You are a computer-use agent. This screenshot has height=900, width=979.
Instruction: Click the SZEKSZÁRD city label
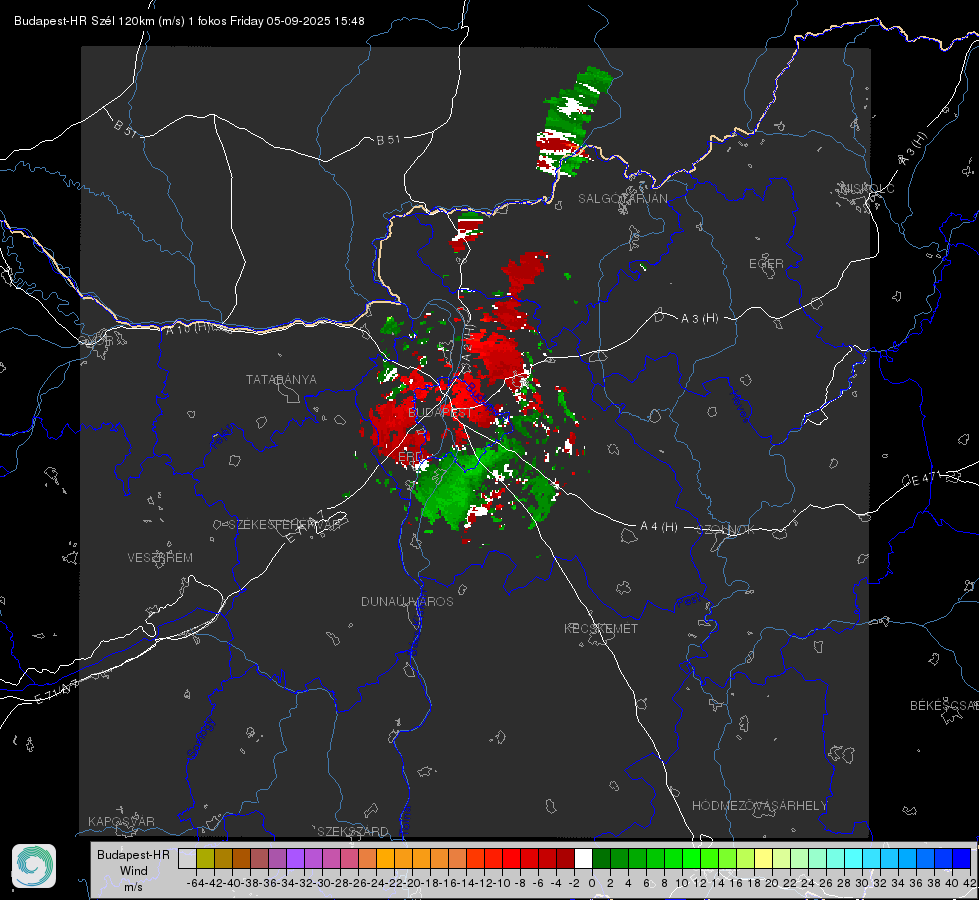pos(353,831)
